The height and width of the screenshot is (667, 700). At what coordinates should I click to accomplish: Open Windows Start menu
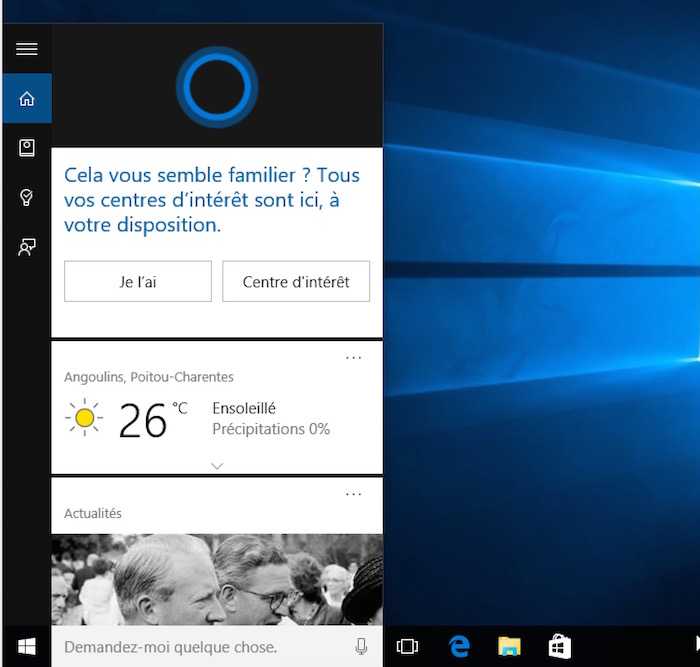pyautogui.click(x=26, y=647)
